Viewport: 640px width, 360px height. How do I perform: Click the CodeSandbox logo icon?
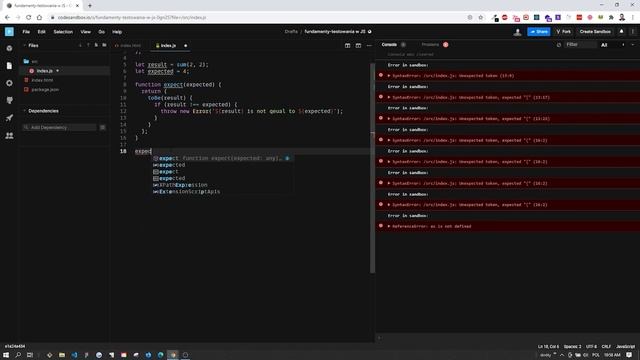[x=9, y=31]
